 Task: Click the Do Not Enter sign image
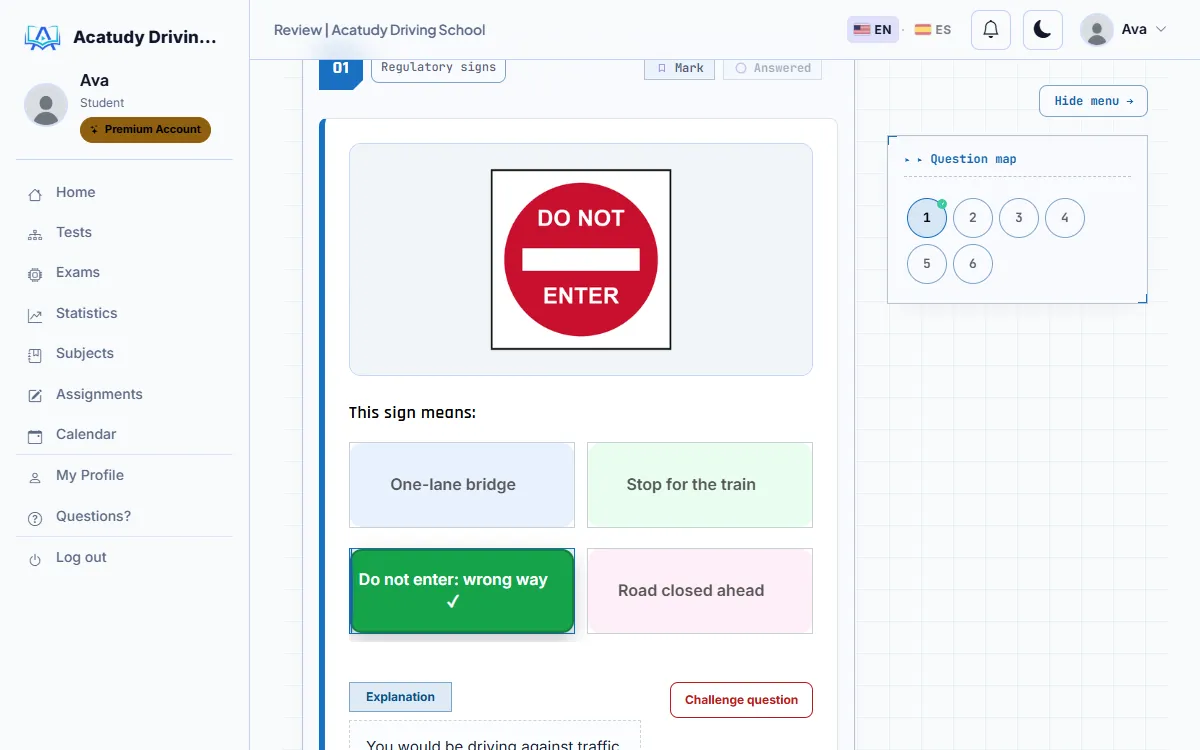tap(581, 260)
